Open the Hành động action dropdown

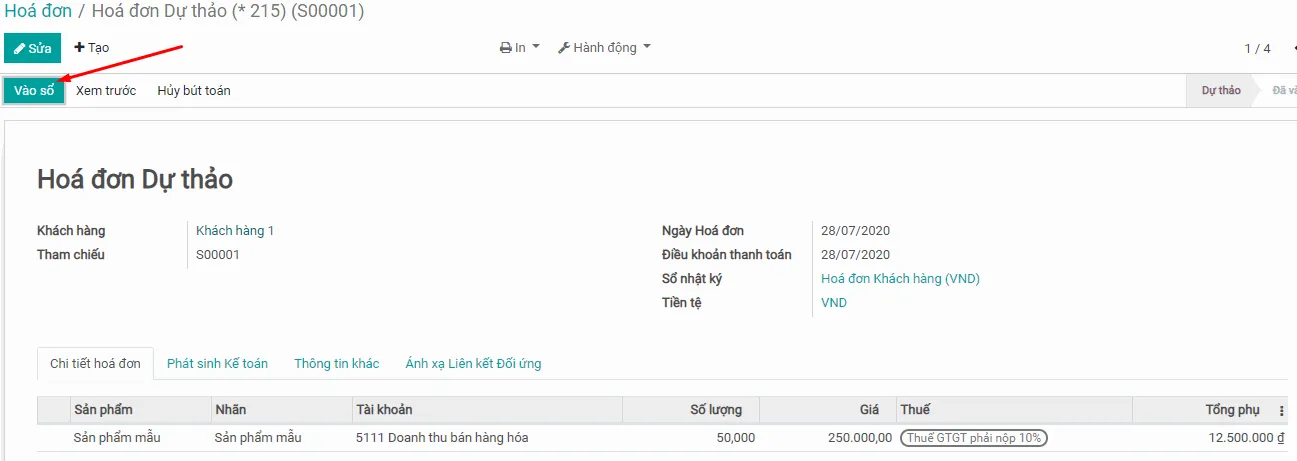604,48
